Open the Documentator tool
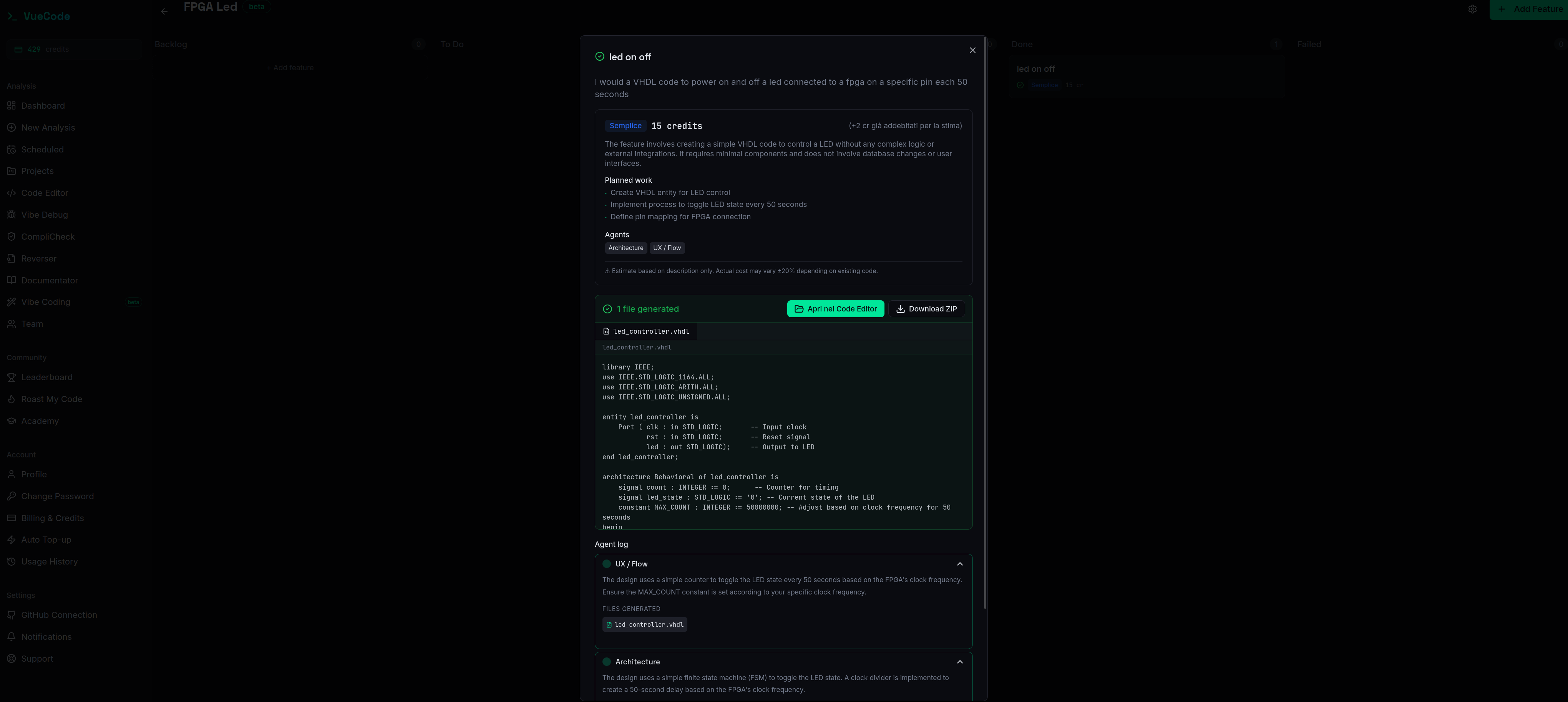Screen dimensions: 1568x702 tap(49, 280)
